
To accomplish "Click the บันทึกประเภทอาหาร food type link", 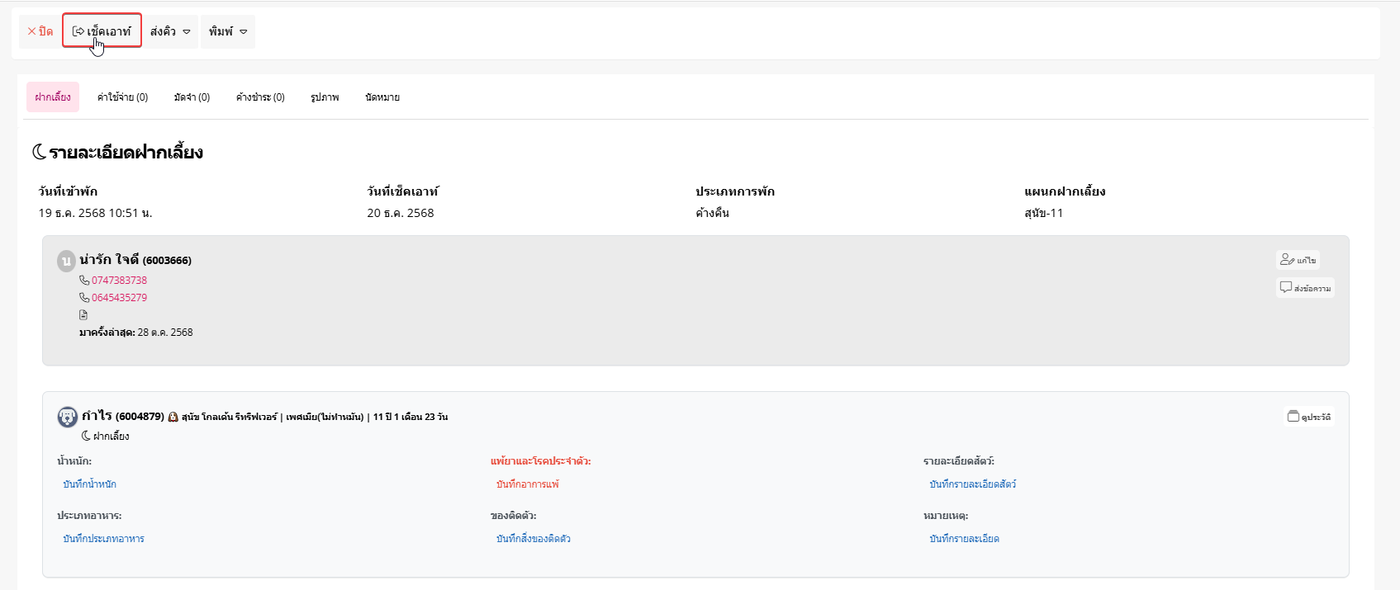I will [103, 538].
